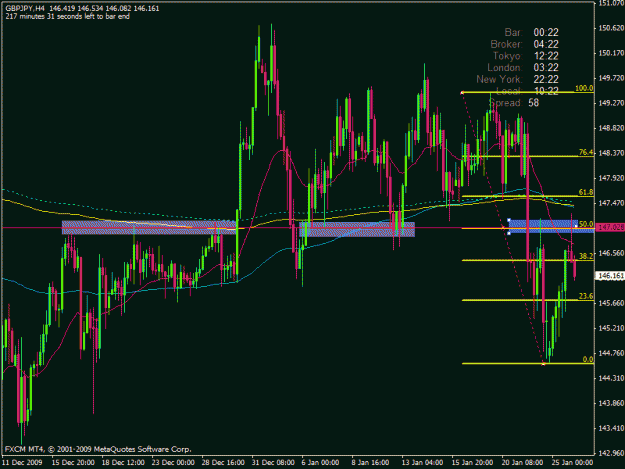Click the 6 Jan 00:00 time label
Image resolution: width=625 pixels, height=469 pixels.
click(x=320, y=463)
